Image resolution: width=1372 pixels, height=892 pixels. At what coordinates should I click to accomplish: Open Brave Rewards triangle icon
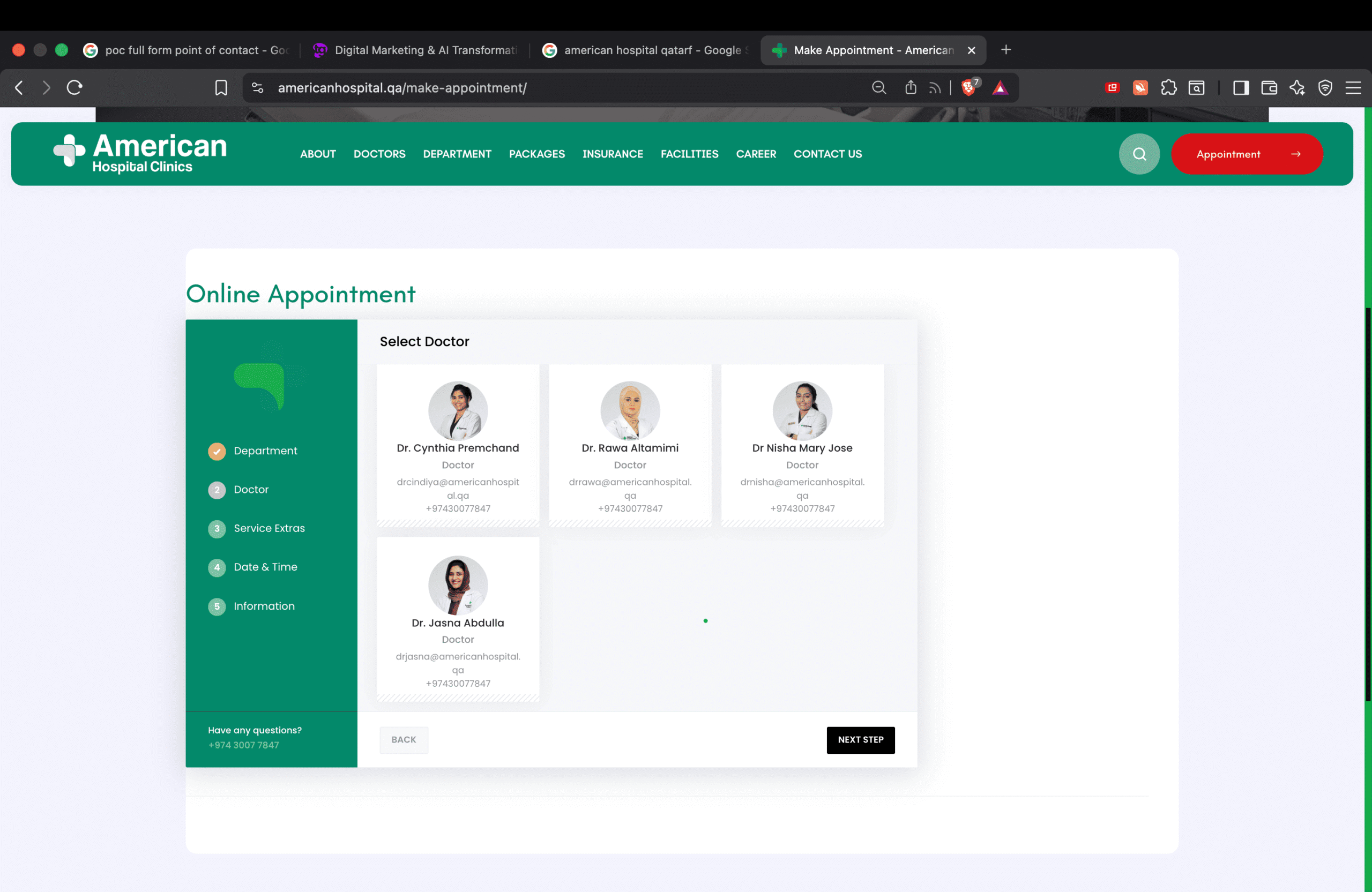(x=1000, y=87)
